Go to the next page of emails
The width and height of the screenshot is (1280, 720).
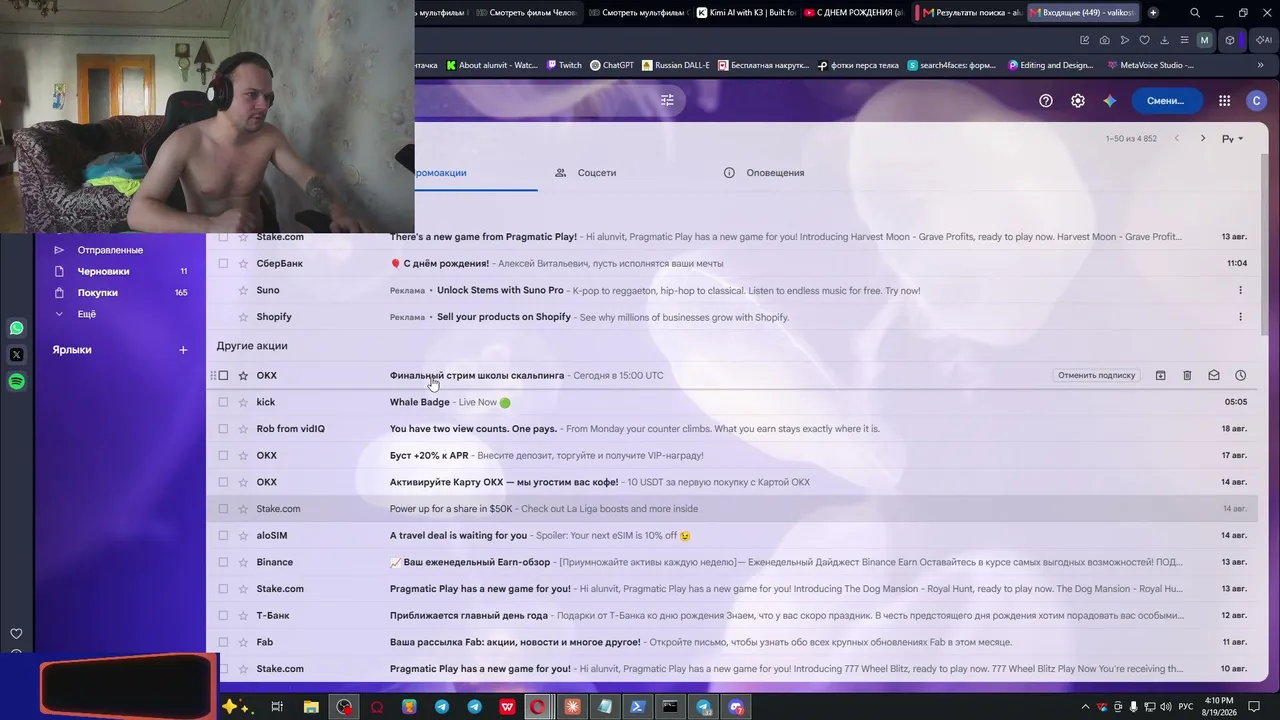point(1203,138)
